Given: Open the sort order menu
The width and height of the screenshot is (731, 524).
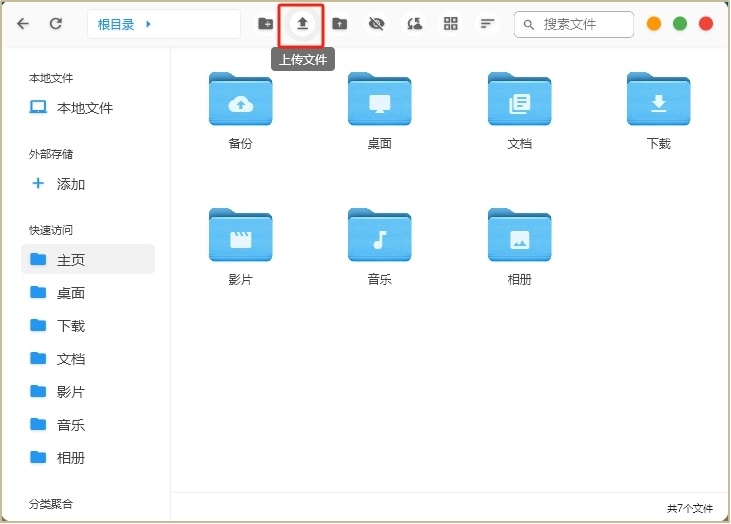Looking at the screenshot, I should 487,23.
